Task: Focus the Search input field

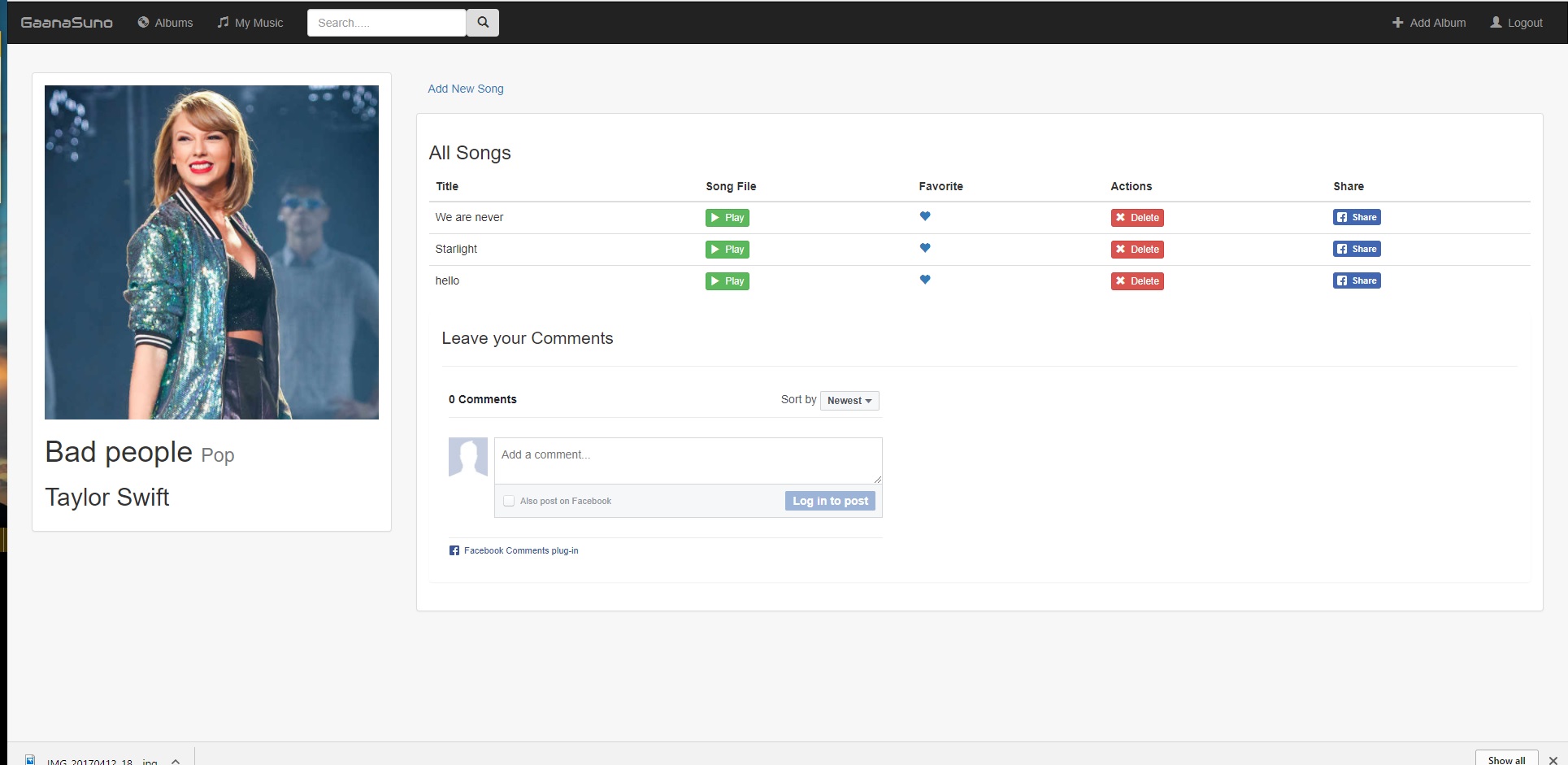Action: [387, 23]
